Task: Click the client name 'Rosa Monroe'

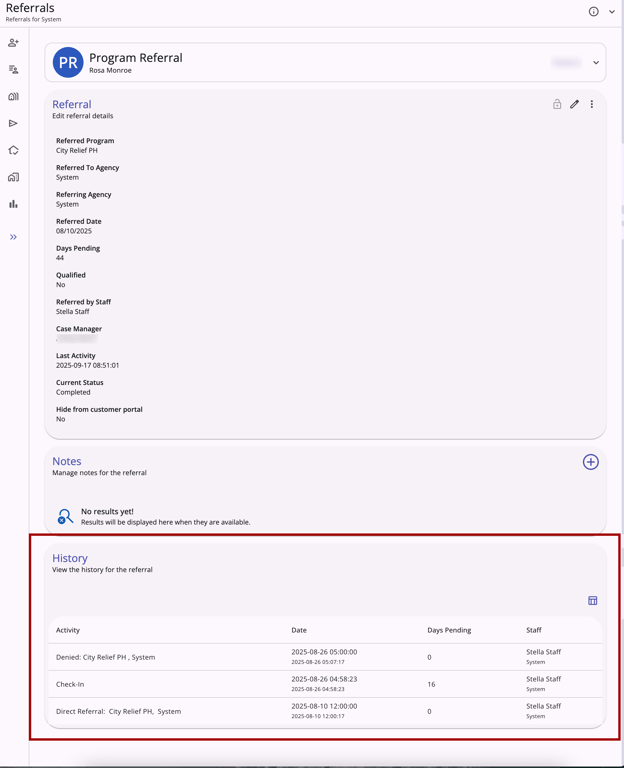Action: (x=110, y=71)
